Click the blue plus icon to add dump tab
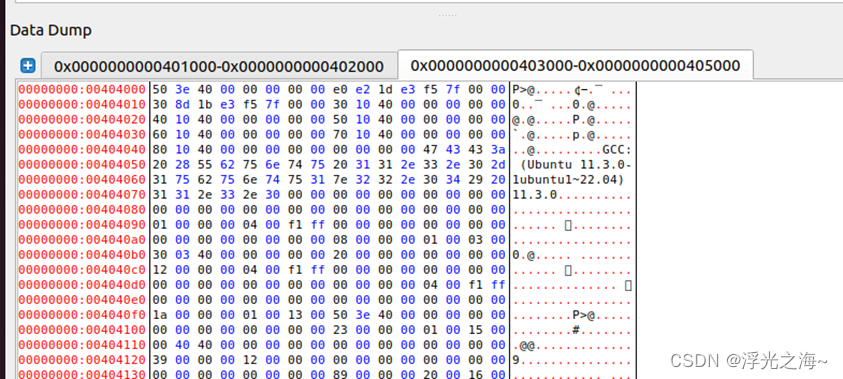 tap(27, 66)
